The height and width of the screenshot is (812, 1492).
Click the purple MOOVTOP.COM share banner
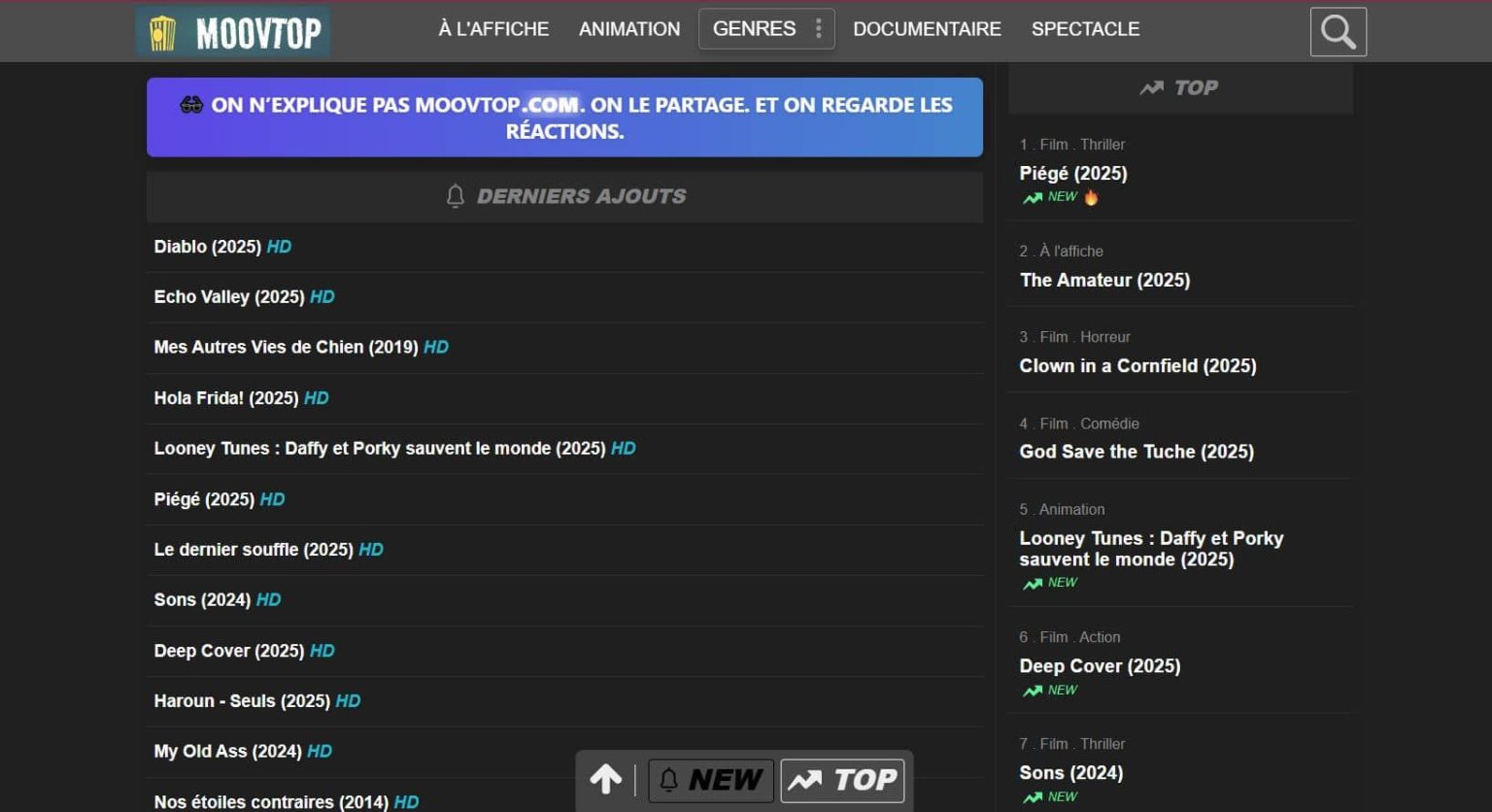tap(564, 118)
